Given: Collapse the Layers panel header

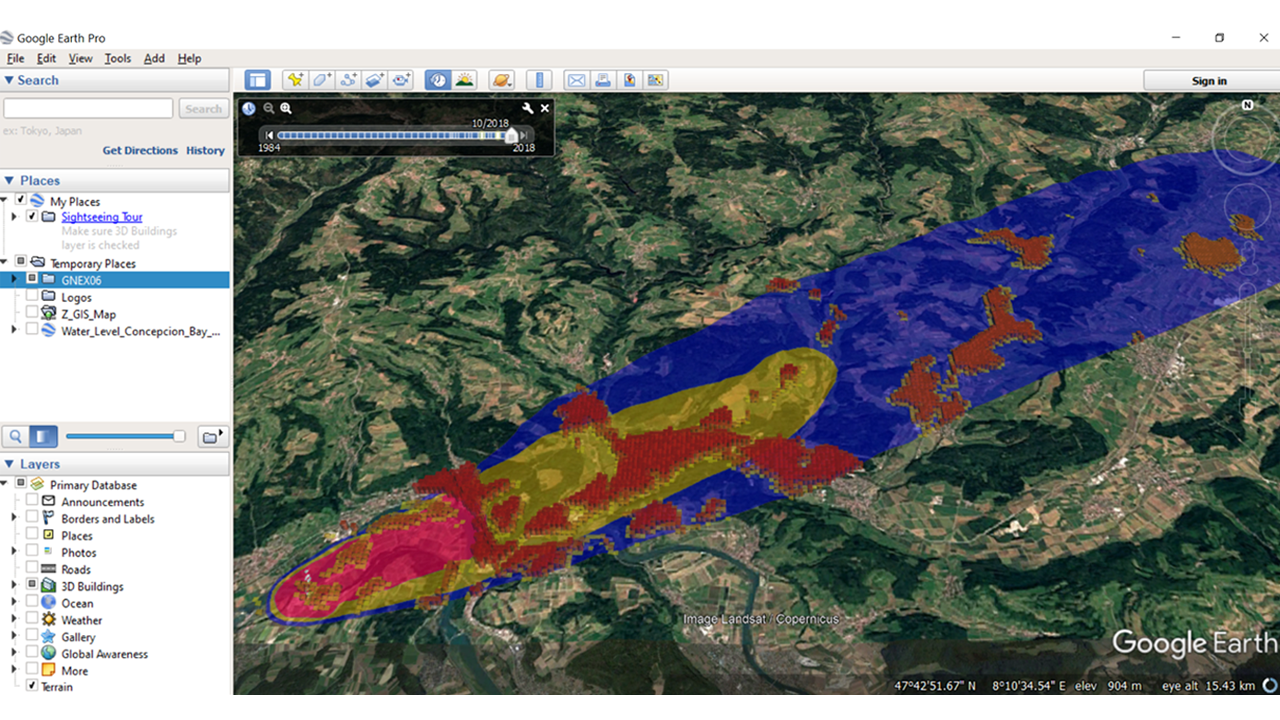Looking at the screenshot, I should click(x=115, y=464).
